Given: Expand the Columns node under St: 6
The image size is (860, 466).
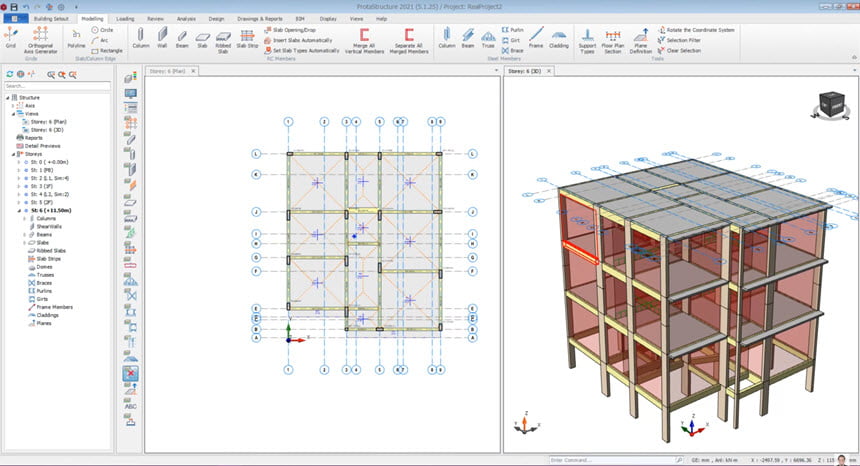Looking at the screenshot, I should (24, 219).
